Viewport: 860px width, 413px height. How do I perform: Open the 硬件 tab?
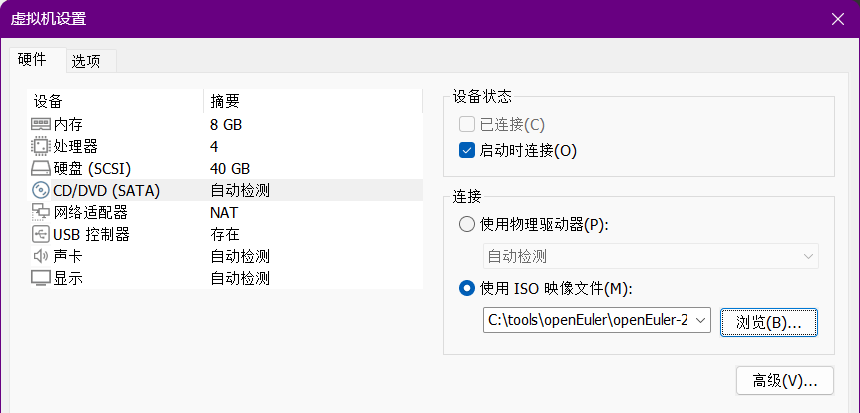tap(33, 60)
